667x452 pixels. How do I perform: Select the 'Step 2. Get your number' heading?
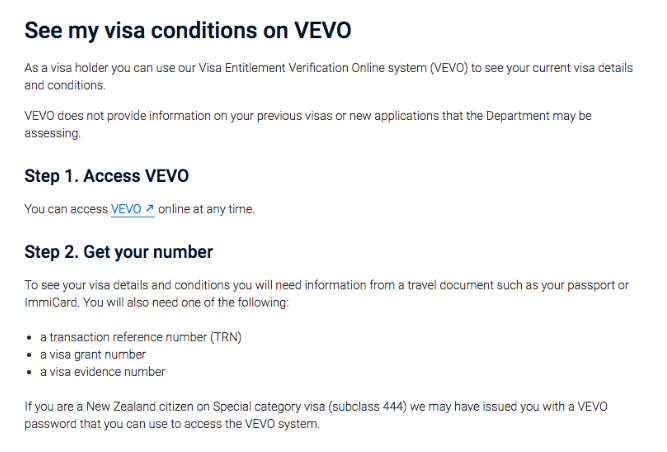118,252
